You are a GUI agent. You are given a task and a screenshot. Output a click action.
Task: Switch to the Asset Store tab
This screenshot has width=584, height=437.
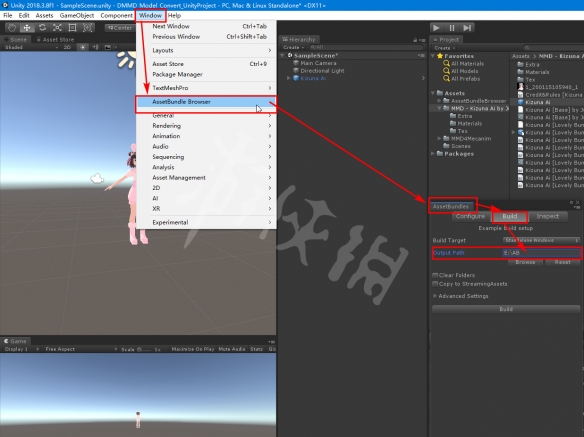tap(55, 39)
